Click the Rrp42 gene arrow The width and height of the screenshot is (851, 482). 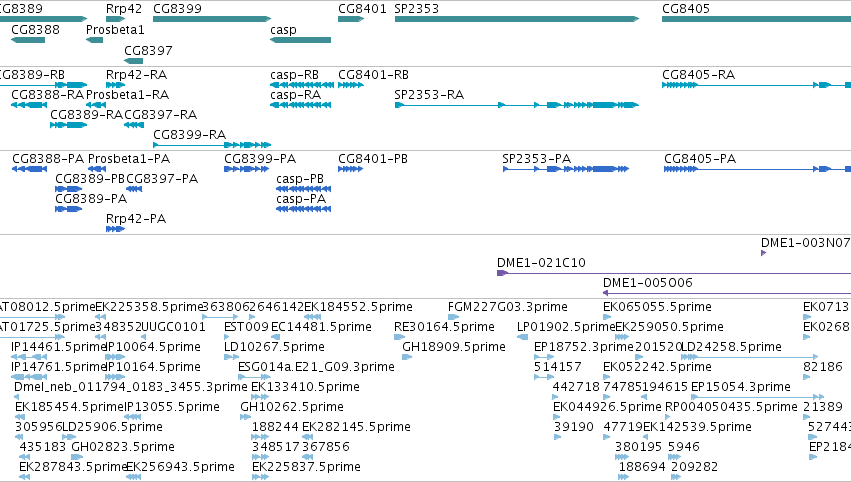tap(116, 19)
